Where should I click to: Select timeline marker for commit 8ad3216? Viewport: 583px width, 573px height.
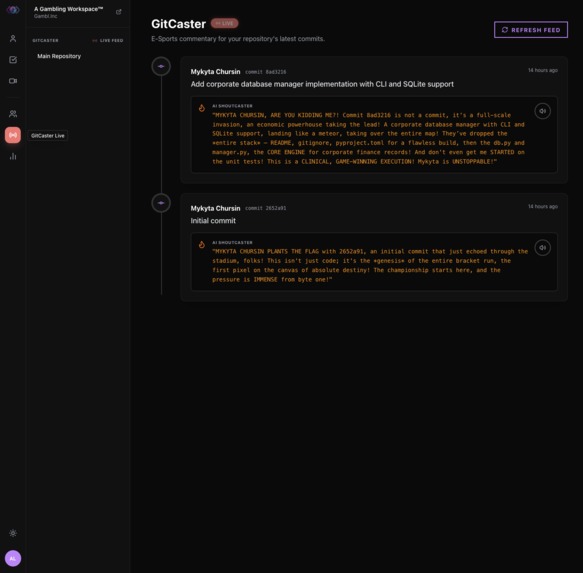click(x=161, y=66)
